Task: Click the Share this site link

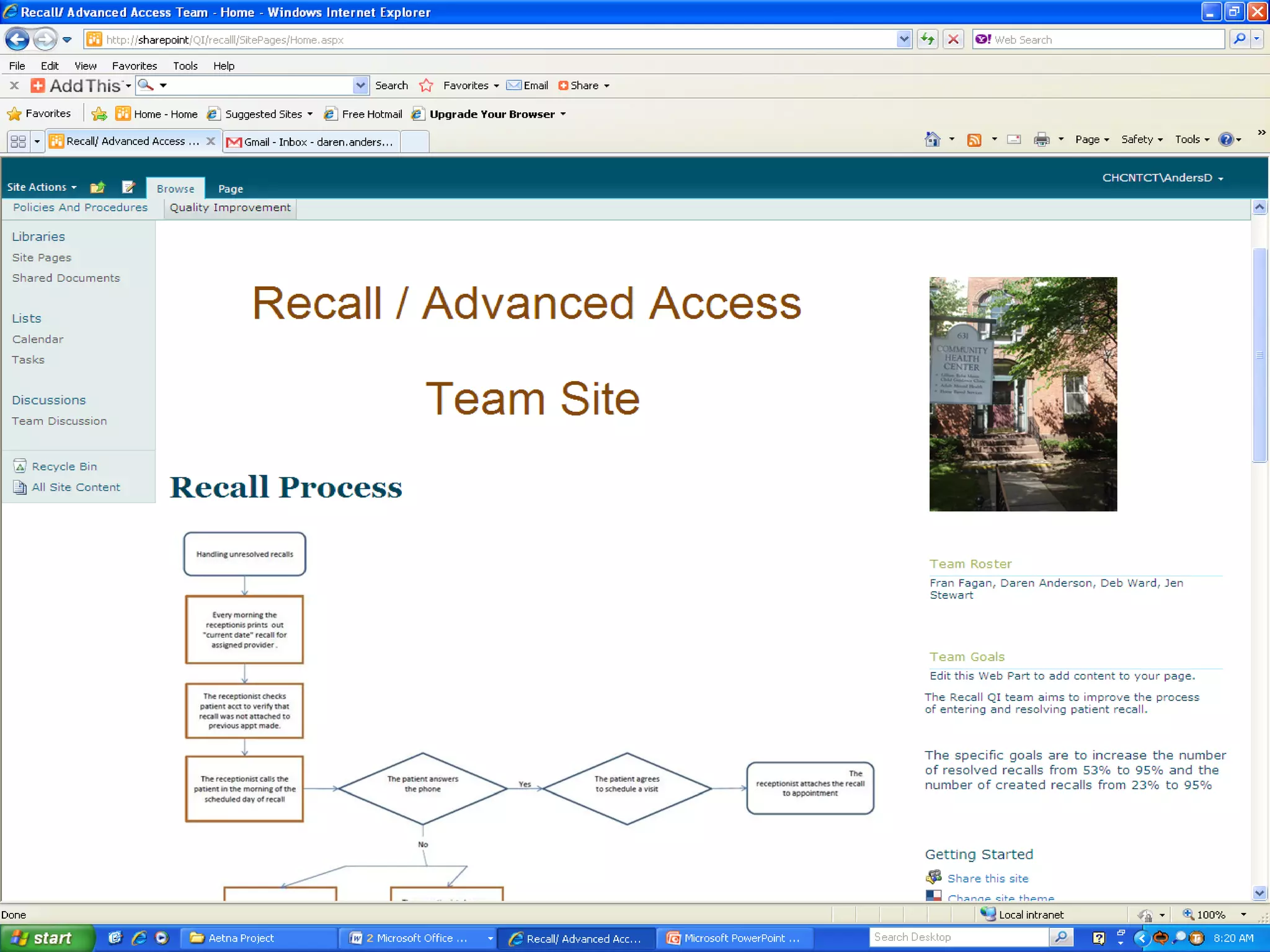Action: 987,878
